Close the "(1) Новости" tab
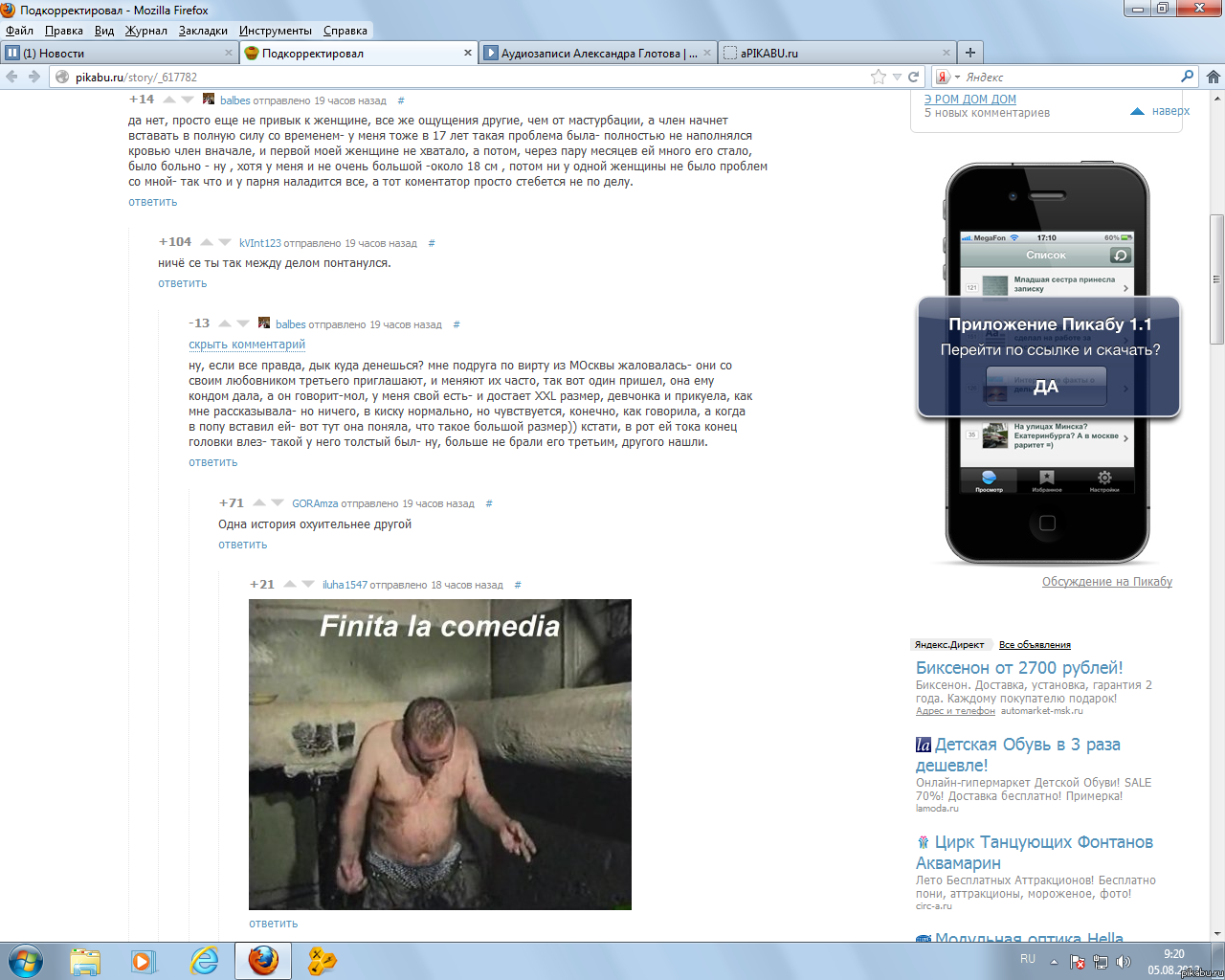1225x980 pixels. (229, 53)
